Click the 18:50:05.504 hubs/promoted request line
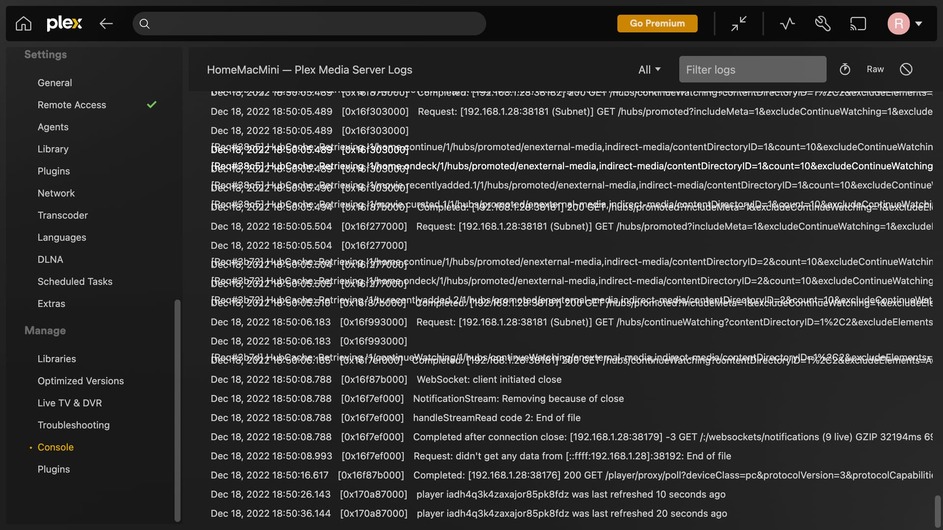This screenshot has width=943, height=530. tap(571, 227)
